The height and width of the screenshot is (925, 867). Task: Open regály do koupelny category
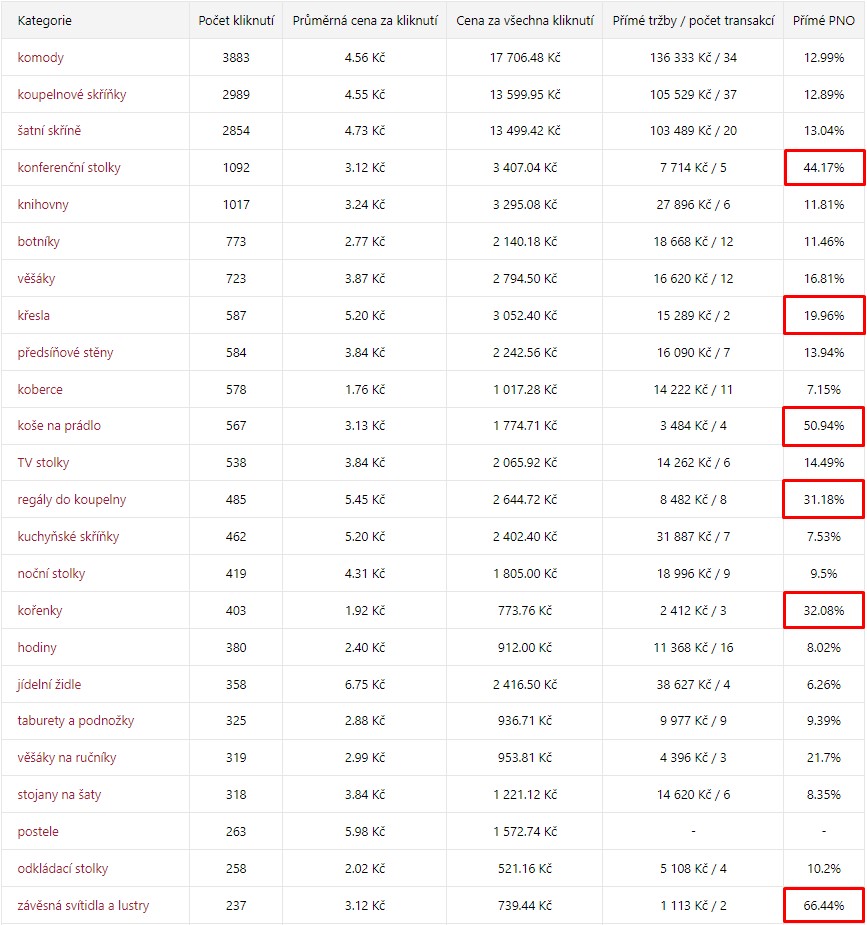pyautogui.click(x=72, y=500)
